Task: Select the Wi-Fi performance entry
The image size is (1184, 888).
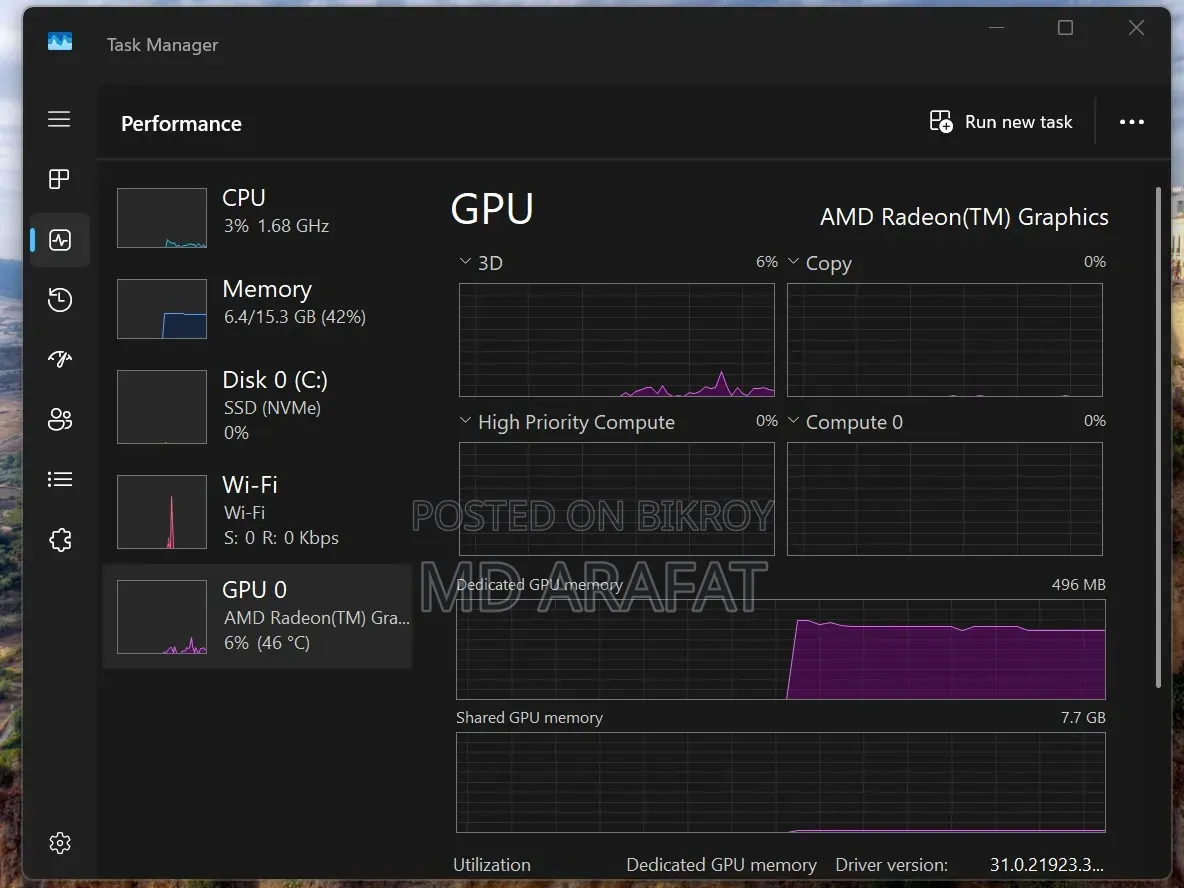Action: tap(257, 511)
